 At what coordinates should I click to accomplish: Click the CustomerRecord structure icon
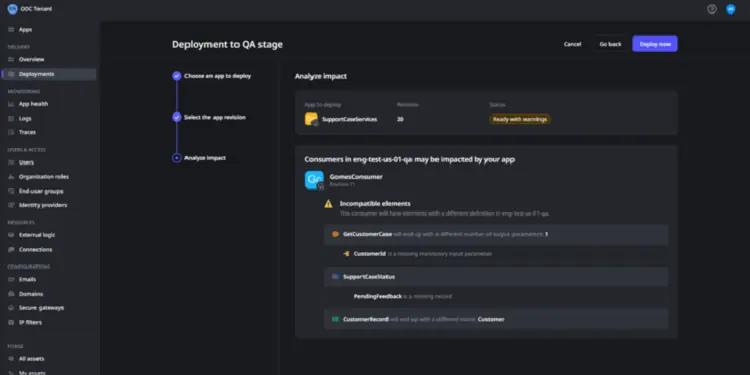click(335, 319)
